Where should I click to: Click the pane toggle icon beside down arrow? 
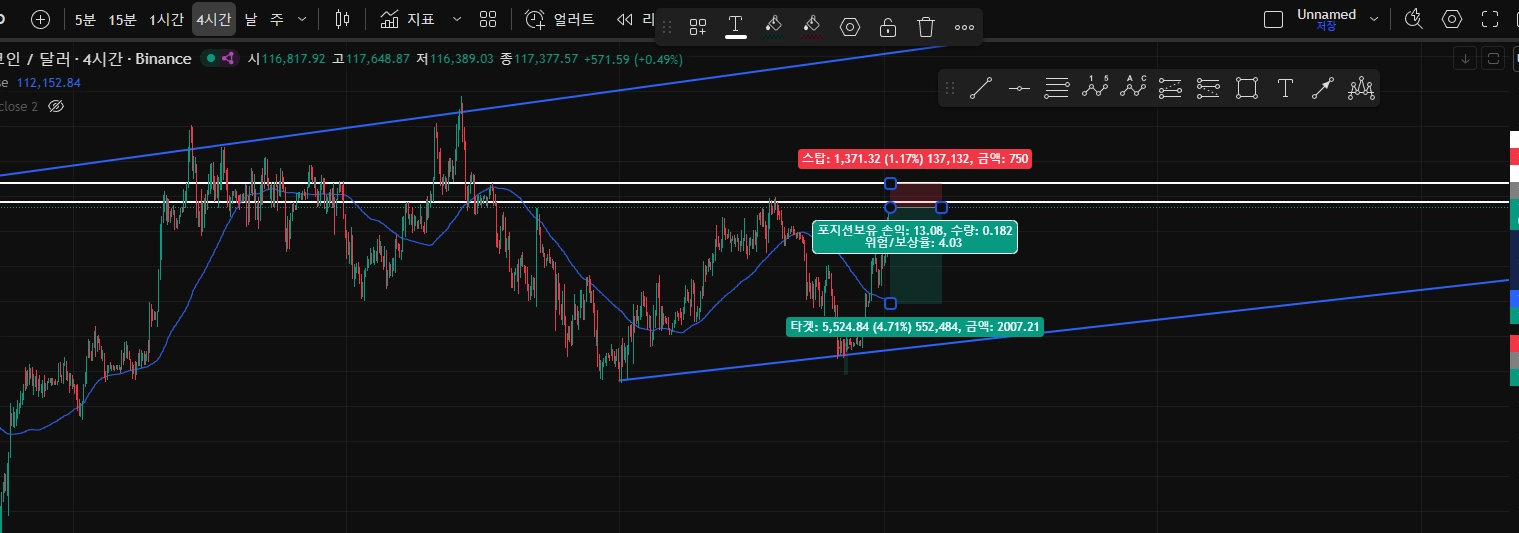tap(1493, 58)
